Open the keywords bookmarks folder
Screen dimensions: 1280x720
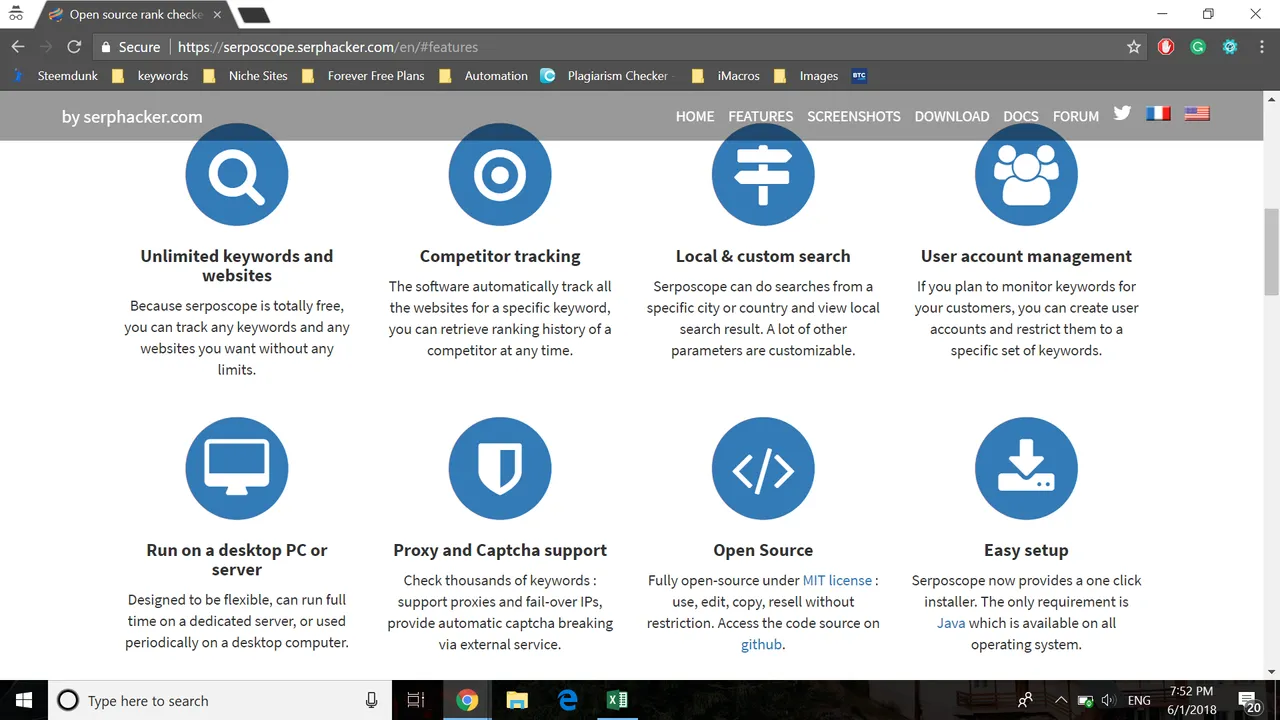[x=150, y=75]
